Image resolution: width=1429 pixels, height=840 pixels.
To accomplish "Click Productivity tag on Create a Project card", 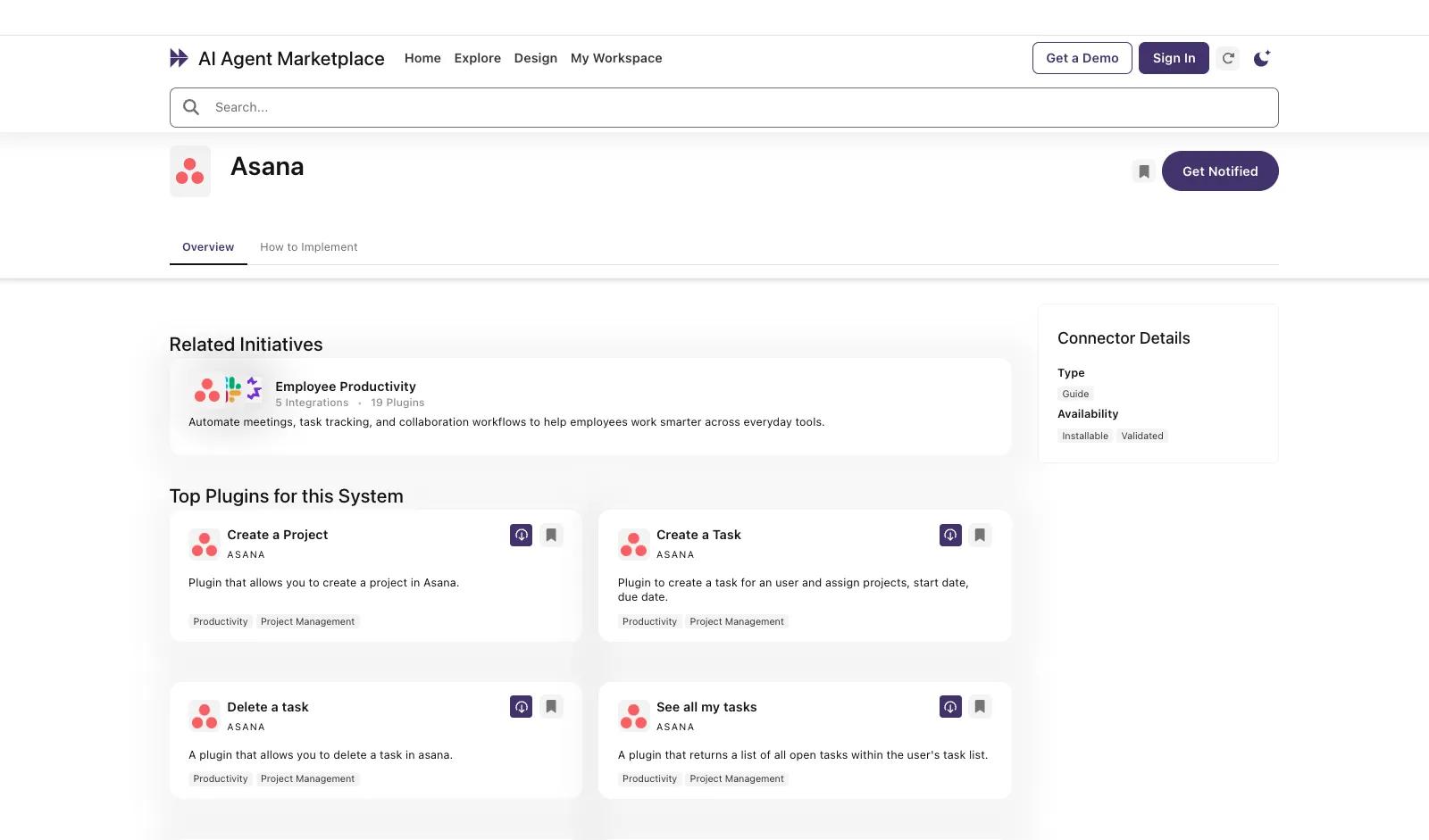I will point(221,621).
